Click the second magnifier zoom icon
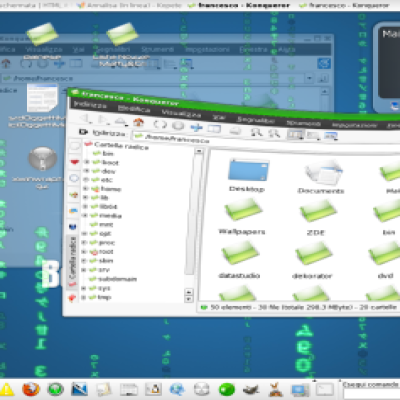 274,133
